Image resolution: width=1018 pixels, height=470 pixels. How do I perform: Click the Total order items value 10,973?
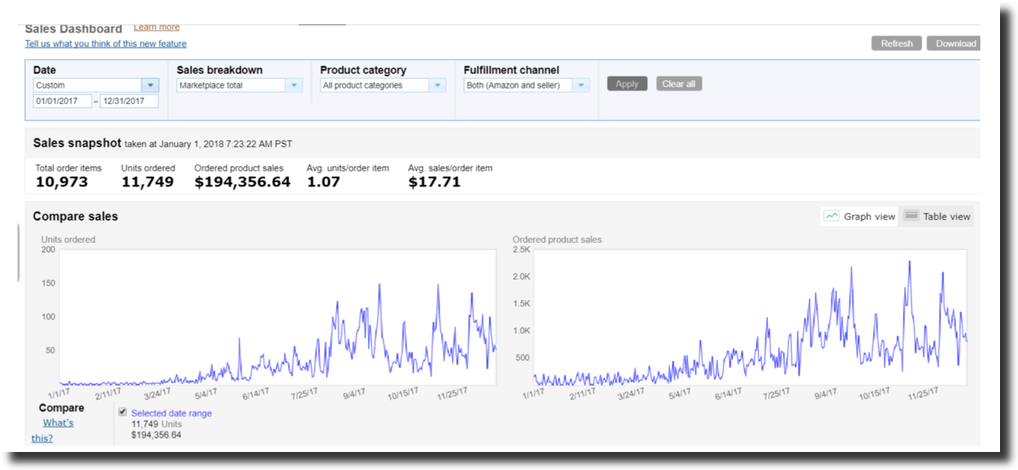pos(62,182)
